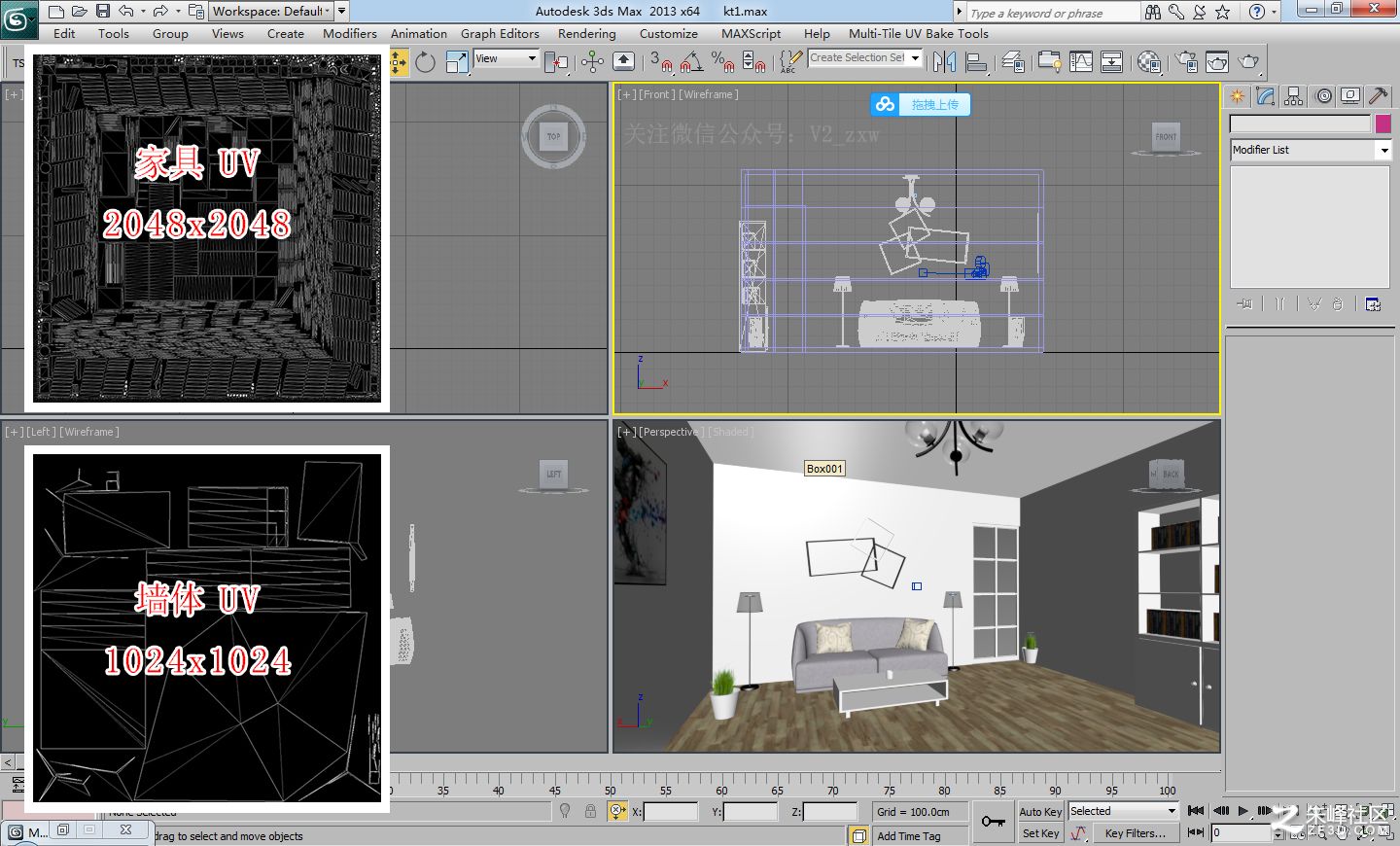Click the X coordinate input field
The height and width of the screenshot is (846, 1400).
671,811
